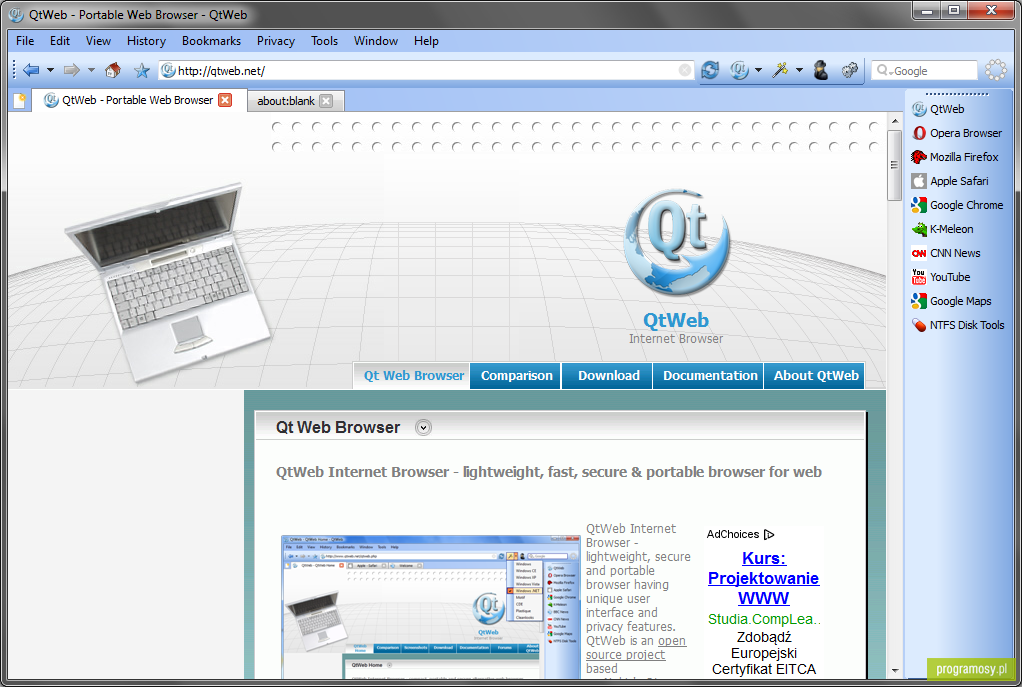Close the about:blank tab
The height and width of the screenshot is (687, 1022).
tap(327, 101)
